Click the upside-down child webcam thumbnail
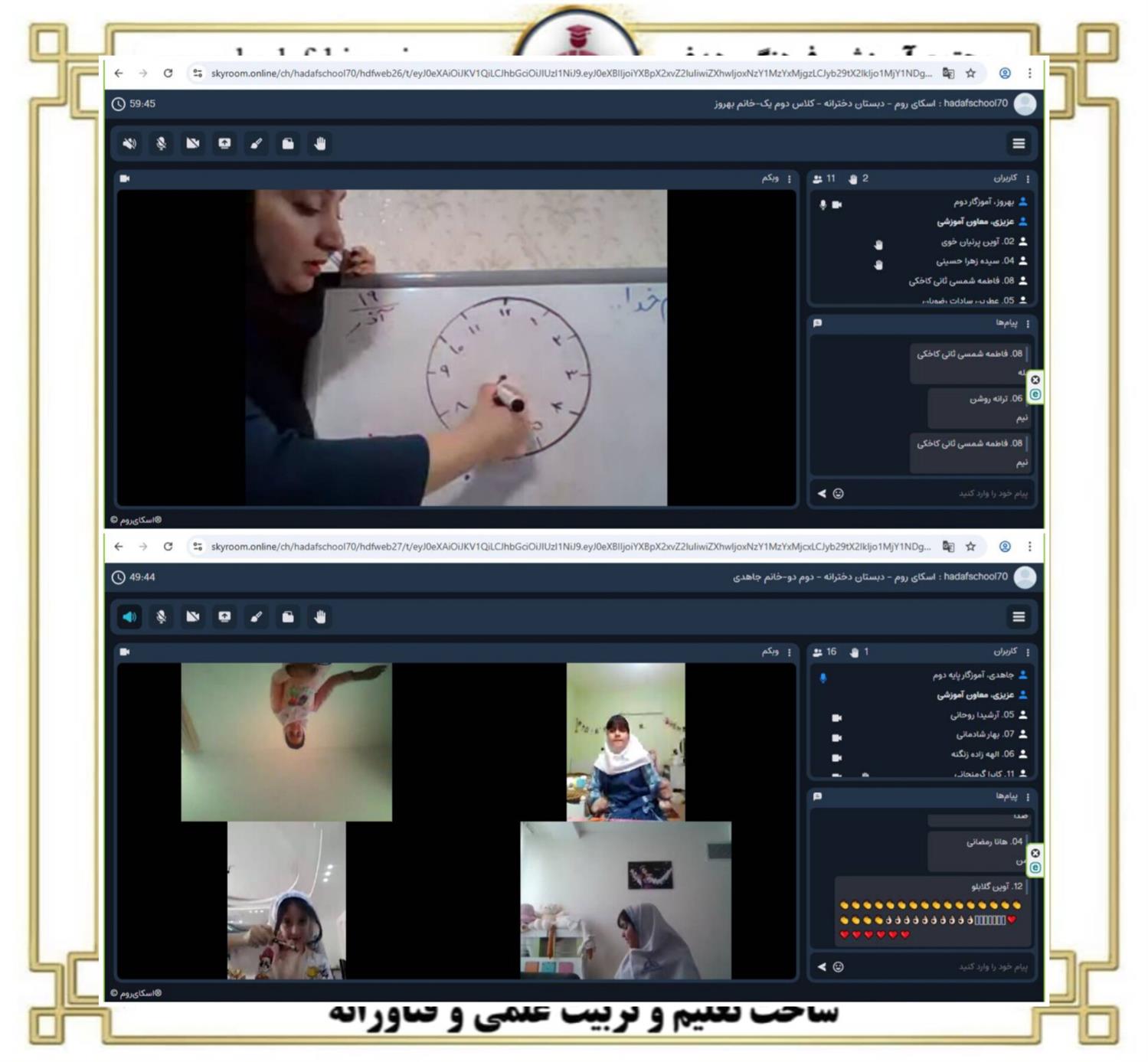Image resolution: width=1148 pixels, height=1062 pixels. pos(286,741)
